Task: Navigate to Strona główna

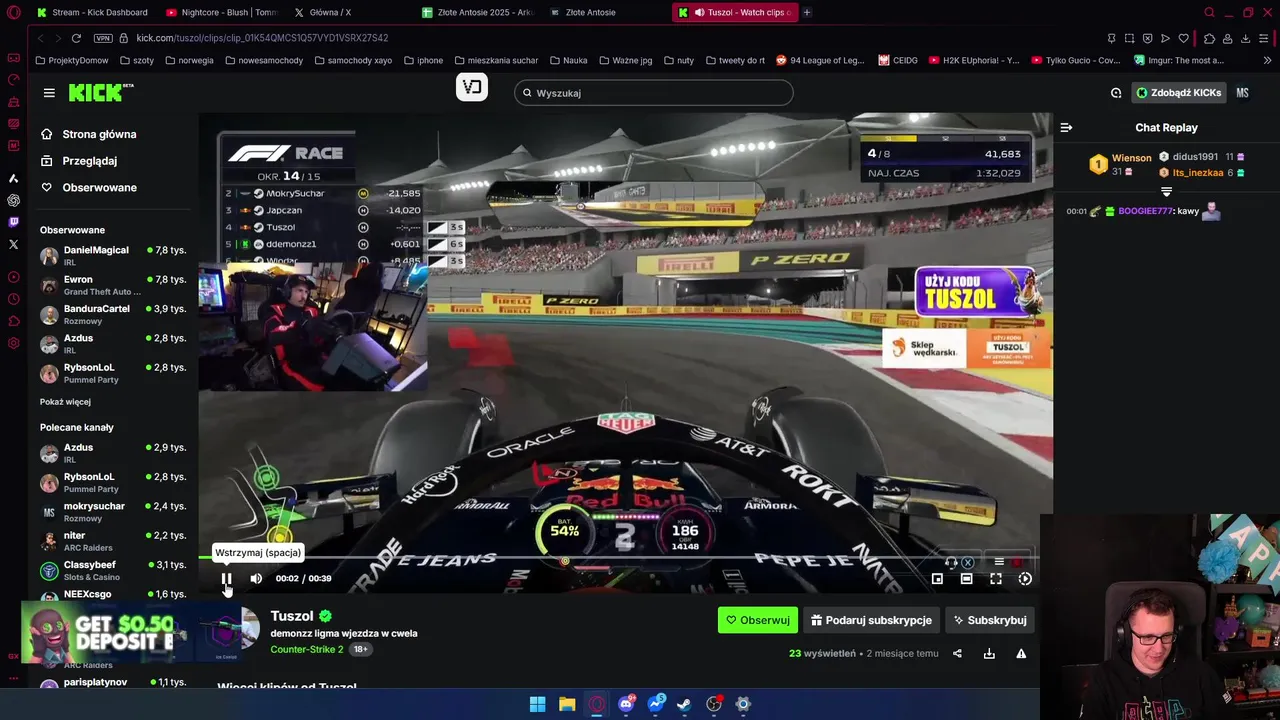Action: pos(99,134)
